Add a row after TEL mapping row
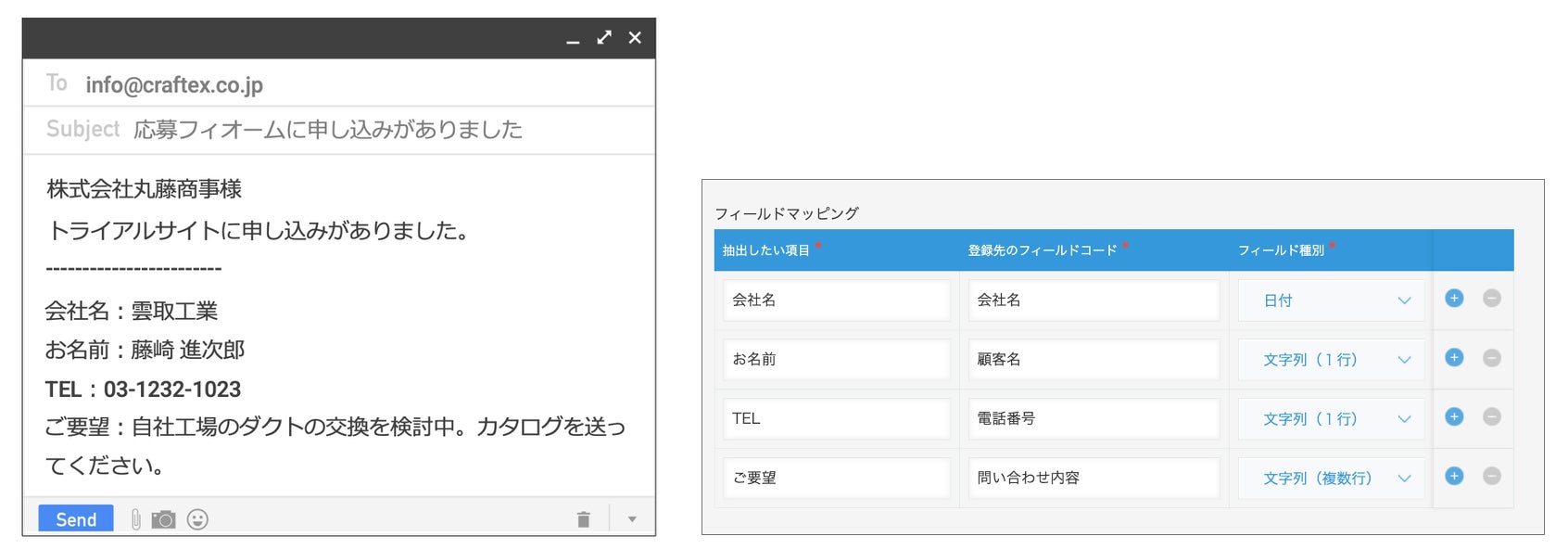This screenshot has width=1568, height=549. (x=1454, y=417)
